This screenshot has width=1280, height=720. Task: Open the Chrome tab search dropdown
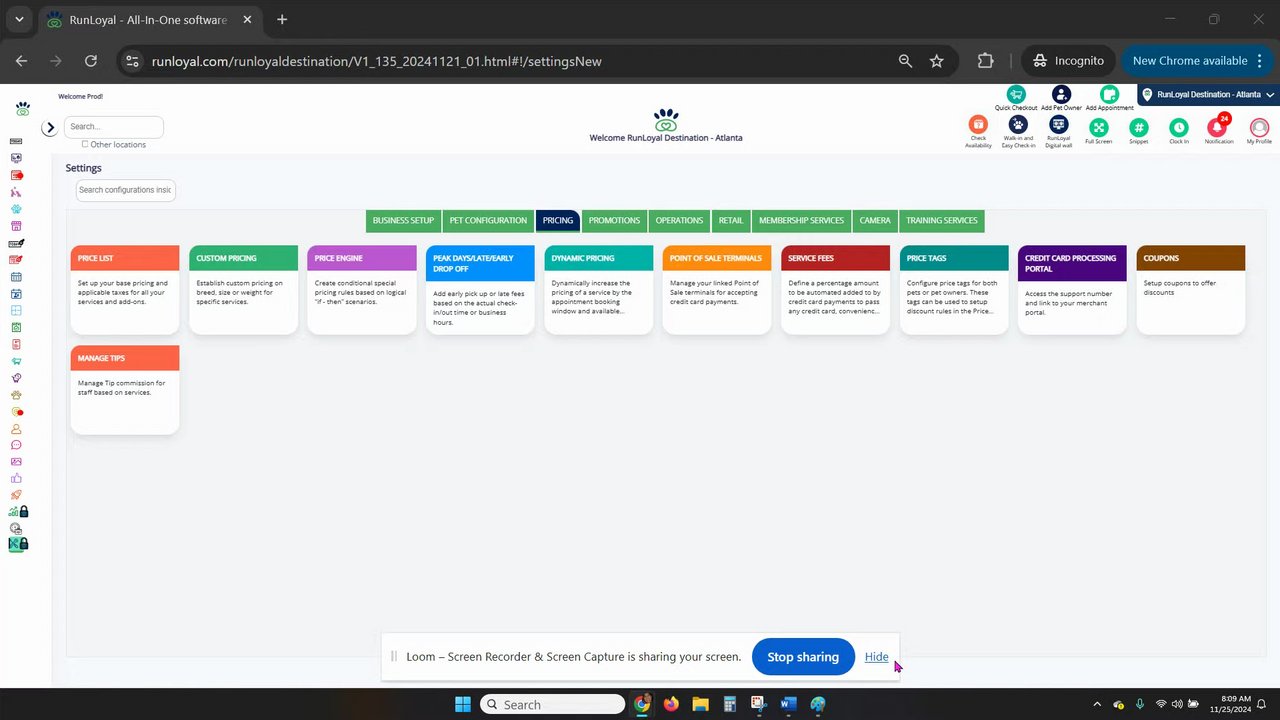click(x=19, y=19)
